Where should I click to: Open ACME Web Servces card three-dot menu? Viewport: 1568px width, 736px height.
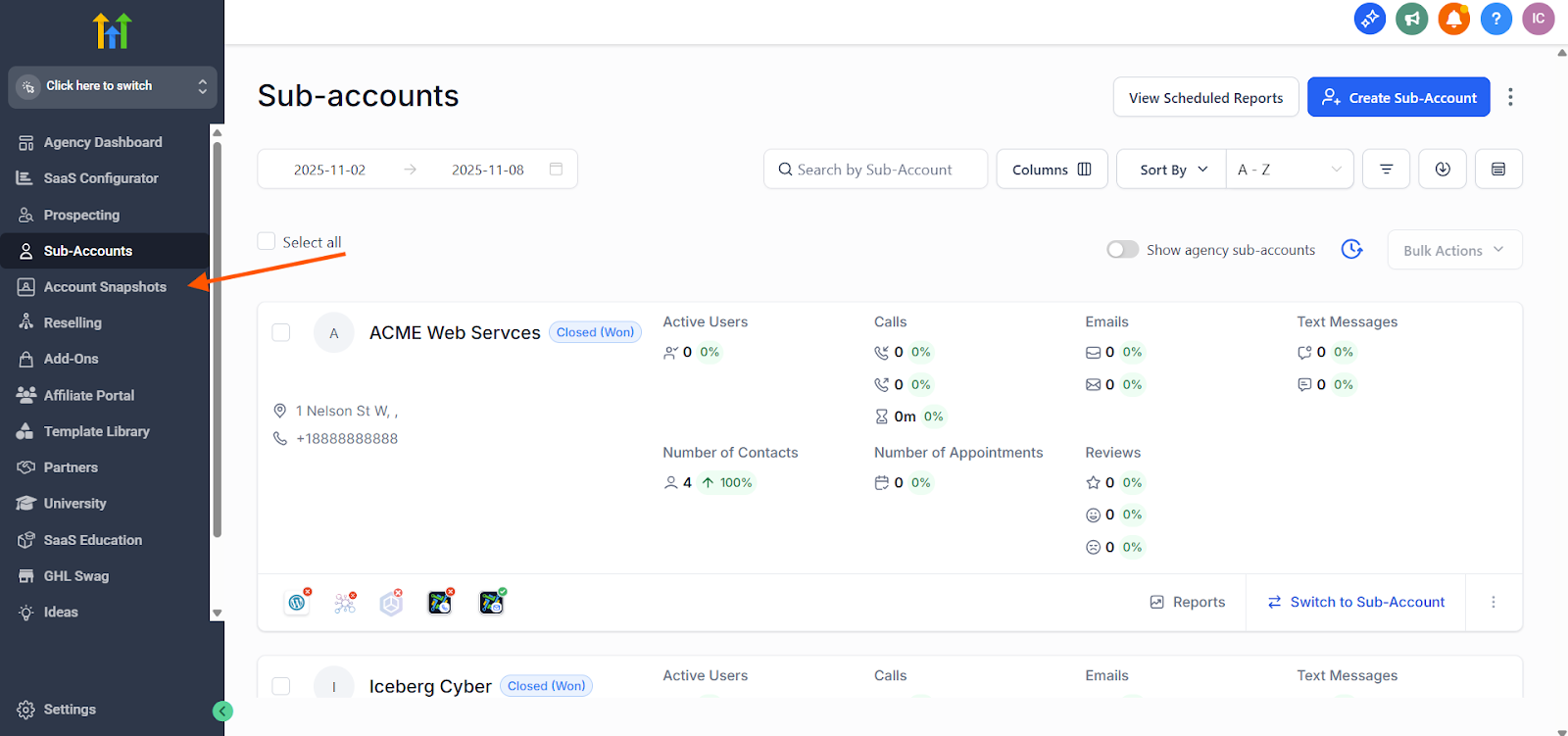point(1494,602)
